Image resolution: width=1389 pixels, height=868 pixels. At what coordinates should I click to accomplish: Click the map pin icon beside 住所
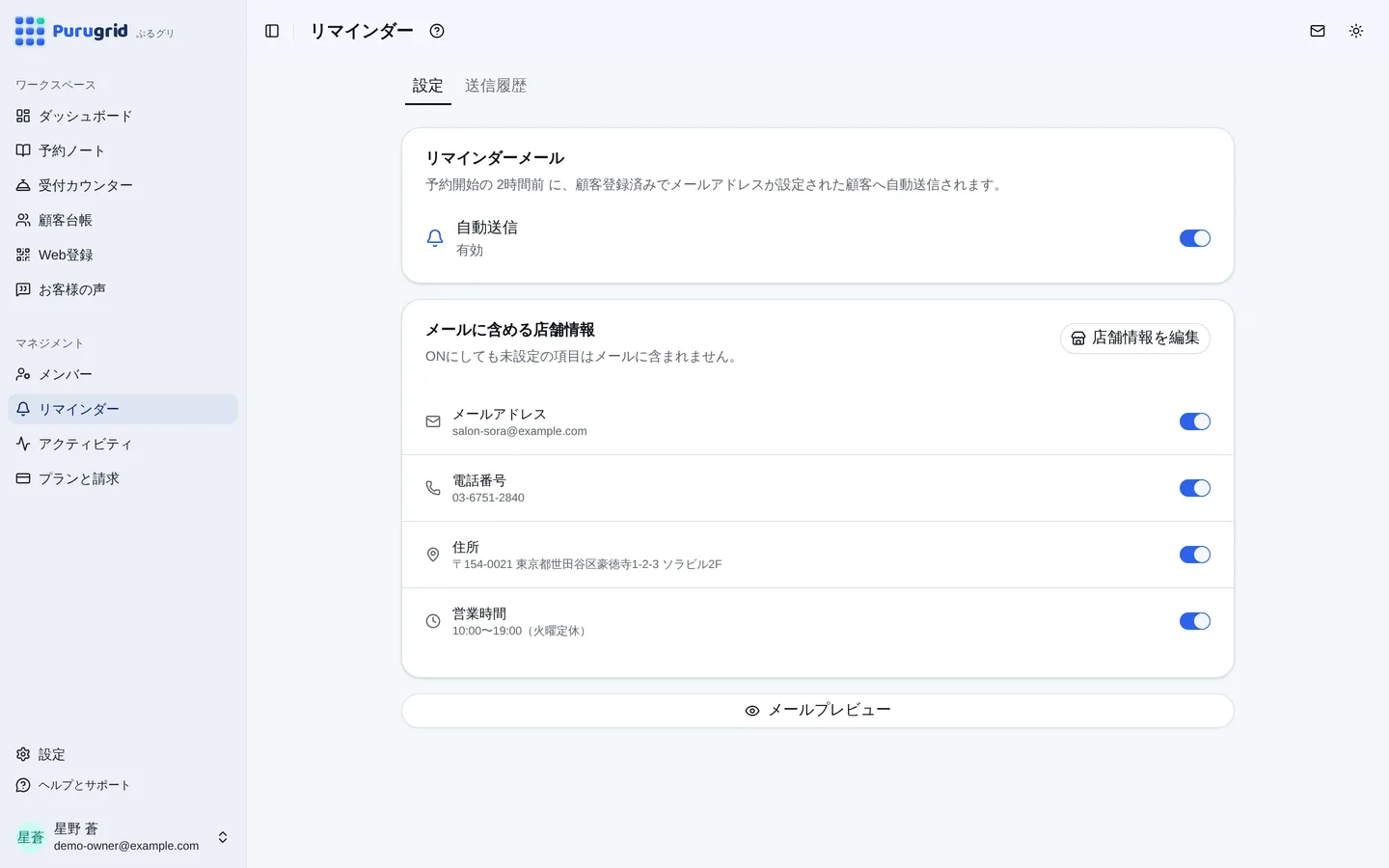[x=433, y=555]
